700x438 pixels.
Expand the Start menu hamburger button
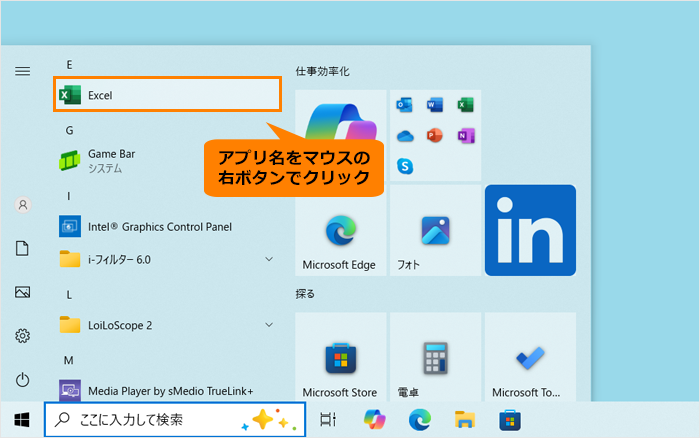pos(23,71)
